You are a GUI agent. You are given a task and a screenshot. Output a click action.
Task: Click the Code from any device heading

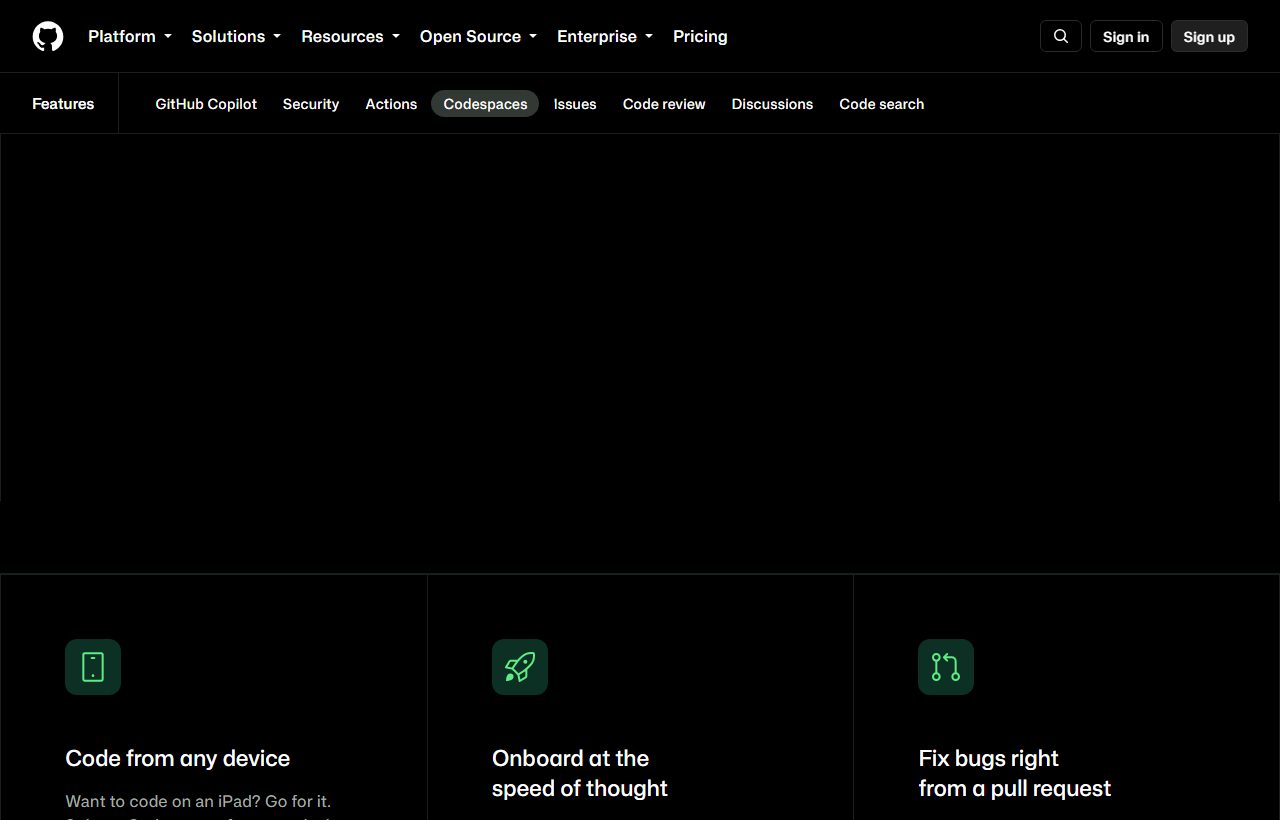[x=178, y=758]
